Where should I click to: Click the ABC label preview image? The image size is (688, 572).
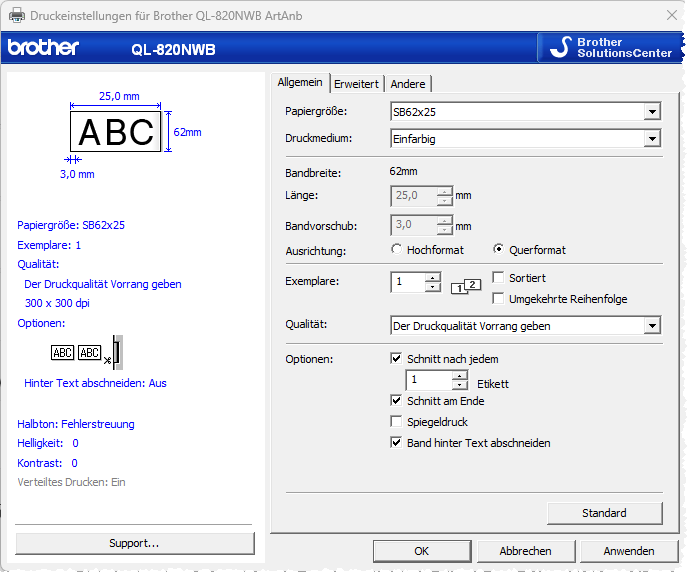(115, 131)
